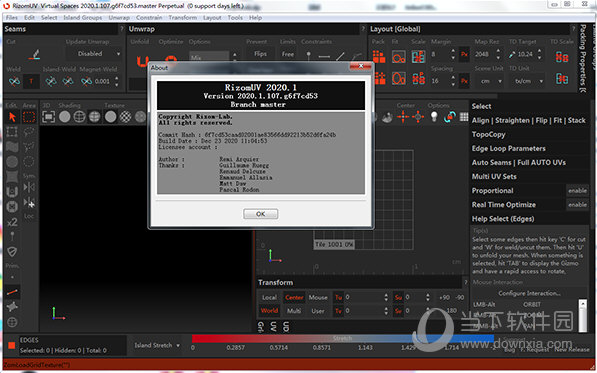Increase the Margin value with stepper
Screen dimensions: 597x373
[x=453, y=51]
